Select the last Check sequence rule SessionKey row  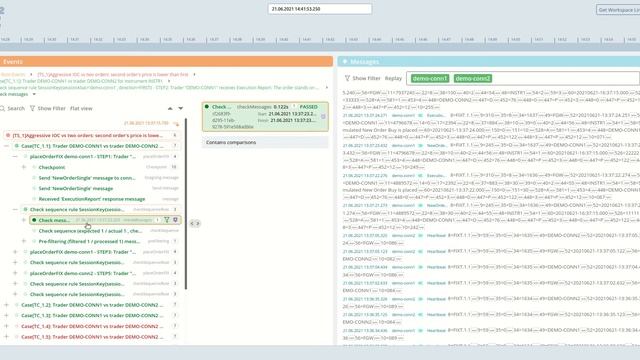101,294
